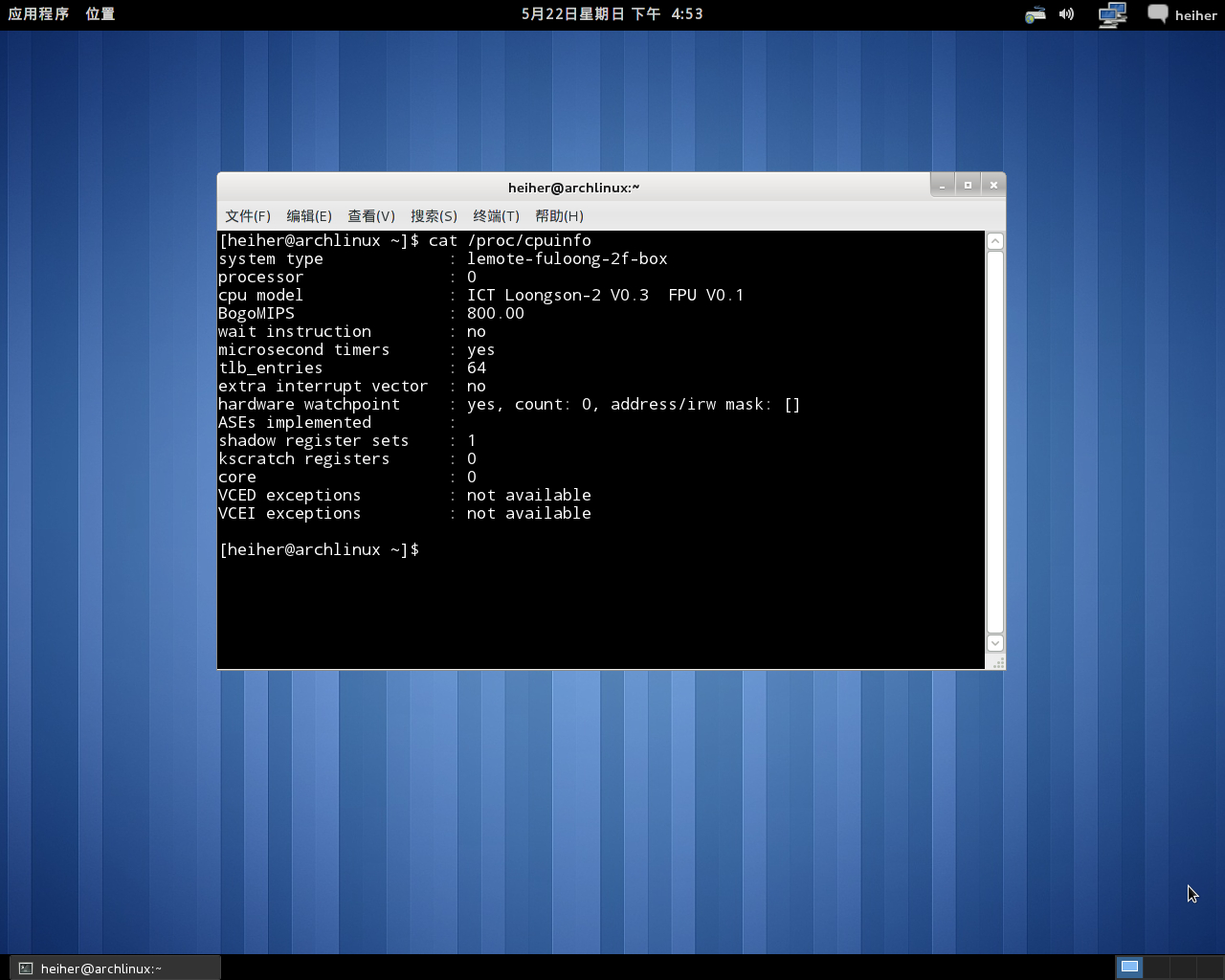
Task: Open the 查看(V) terminal menu
Action: pyautogui.click(x=371, y=216)
